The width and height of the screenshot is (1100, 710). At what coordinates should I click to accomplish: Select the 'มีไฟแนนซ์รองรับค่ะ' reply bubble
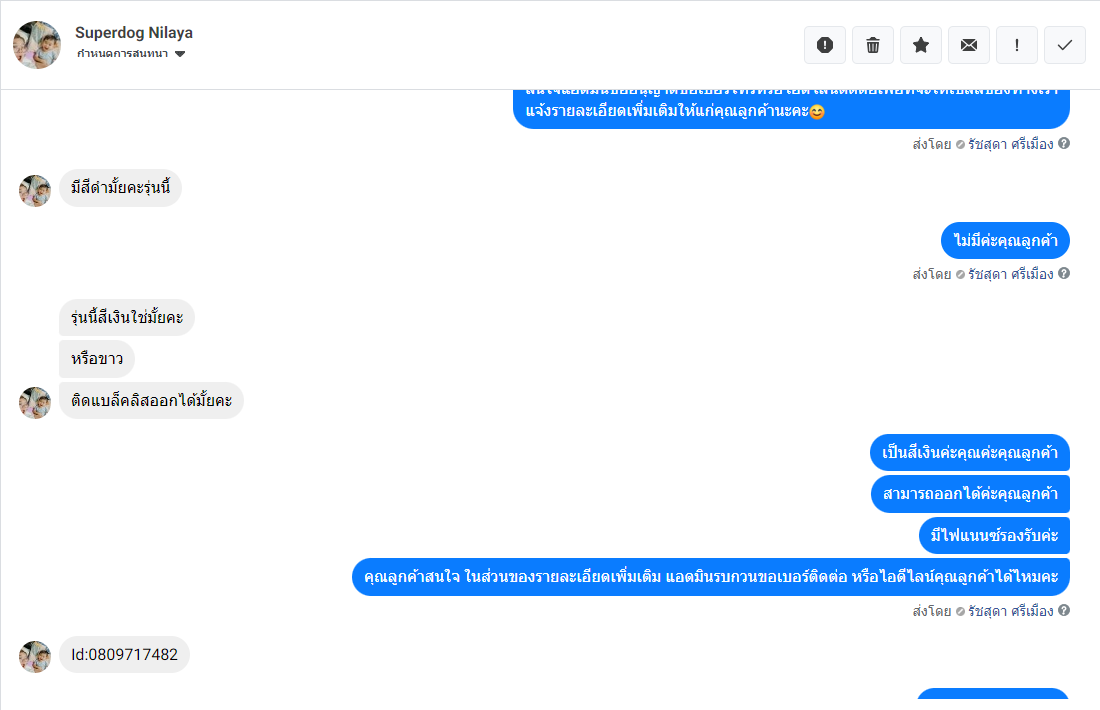994,535
